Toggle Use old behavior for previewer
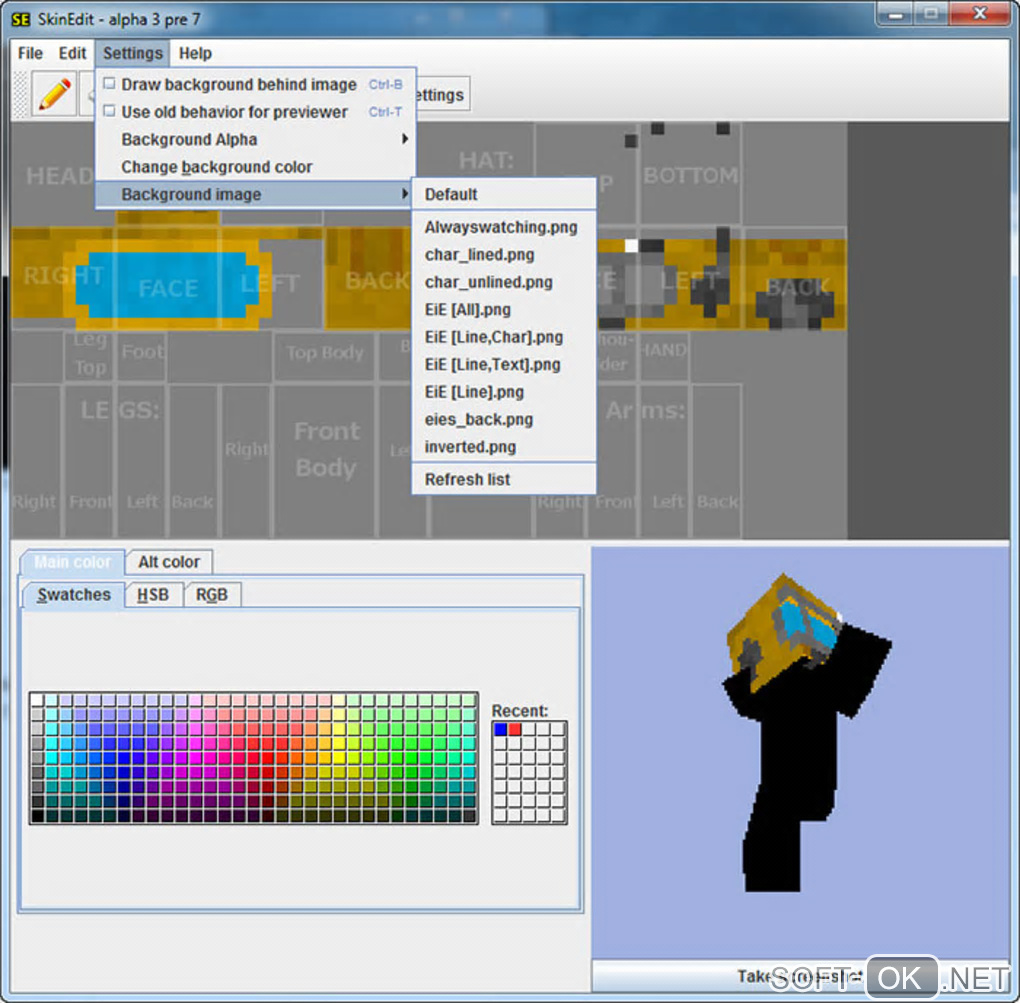This screenshot has height=1003, width=1020. point(254,112)
